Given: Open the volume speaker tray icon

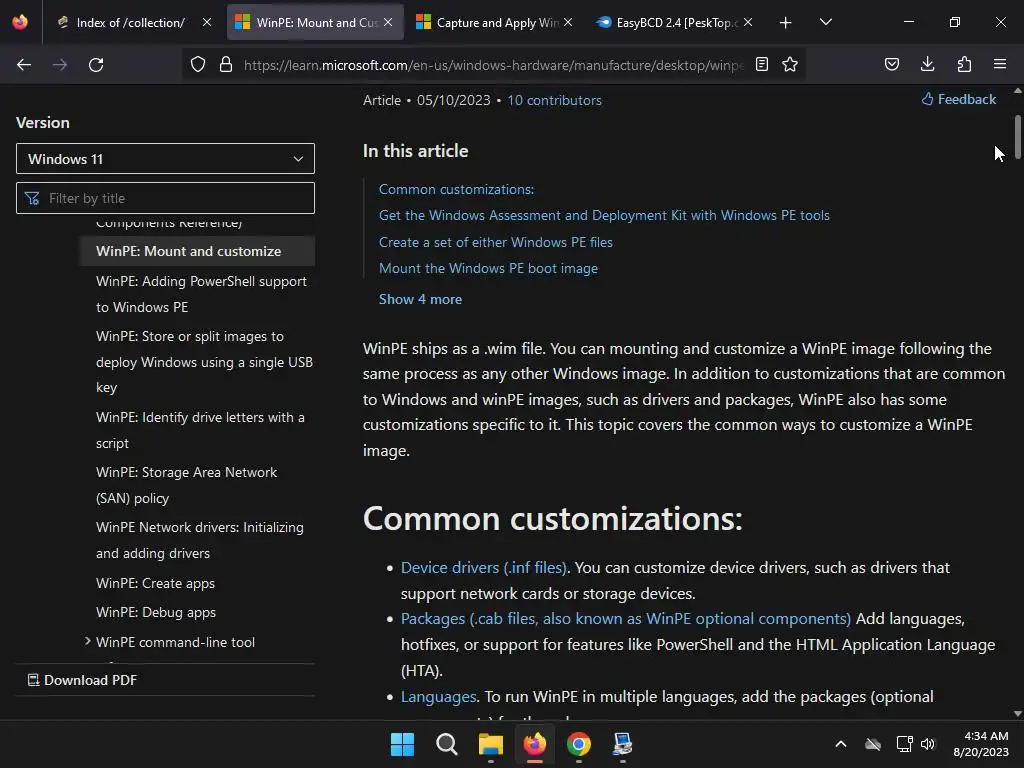Looking at the screenshot, I should 928,744.
